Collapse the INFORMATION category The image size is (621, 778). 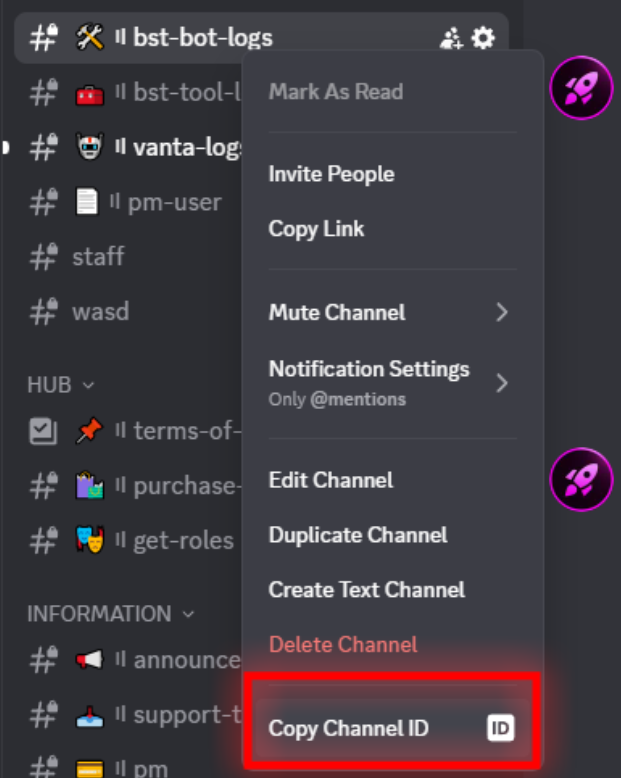(110, 613)
